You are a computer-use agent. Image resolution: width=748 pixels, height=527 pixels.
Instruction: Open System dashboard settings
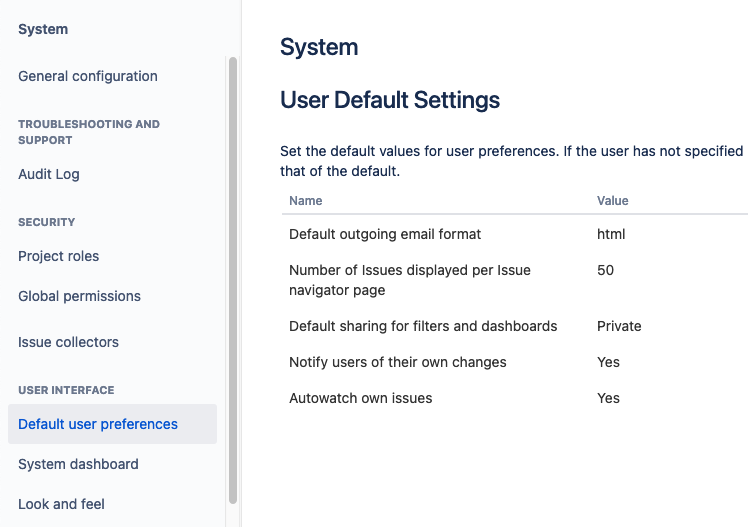pyautogui.click(x=78, y=464)
